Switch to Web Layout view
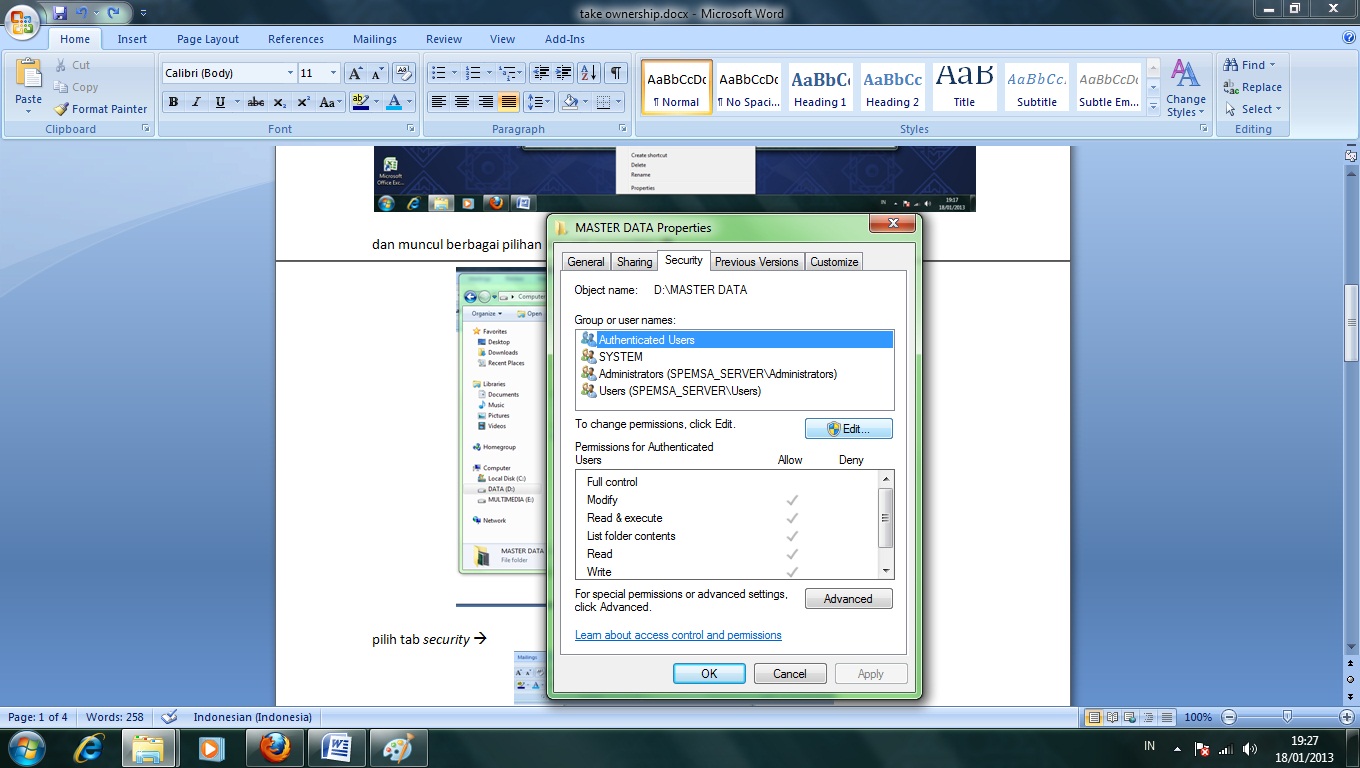This screenshot has width=1360, height=768. (x=1130, y=717)
